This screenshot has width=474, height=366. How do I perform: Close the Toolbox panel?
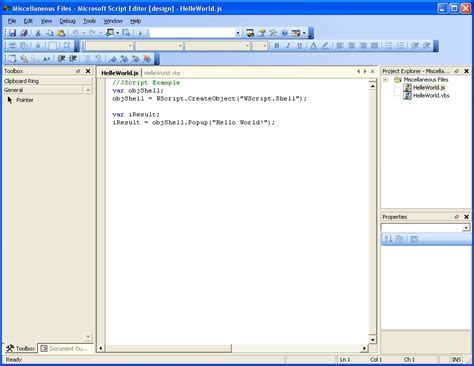[88, 71]
